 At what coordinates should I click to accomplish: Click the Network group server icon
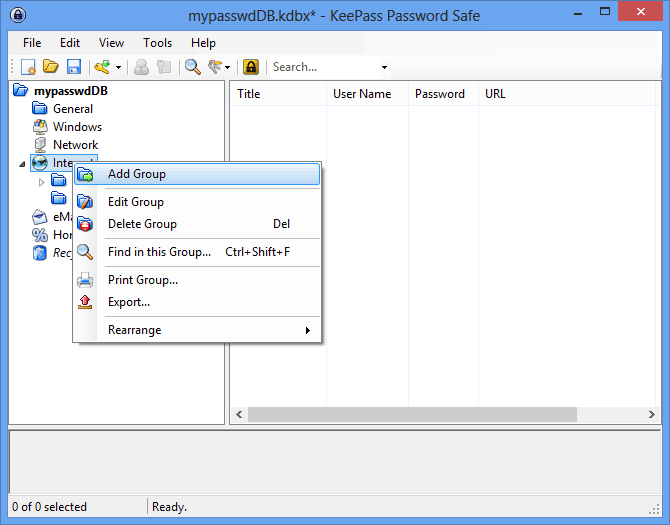pyautogui.click(x=40, y=145)
